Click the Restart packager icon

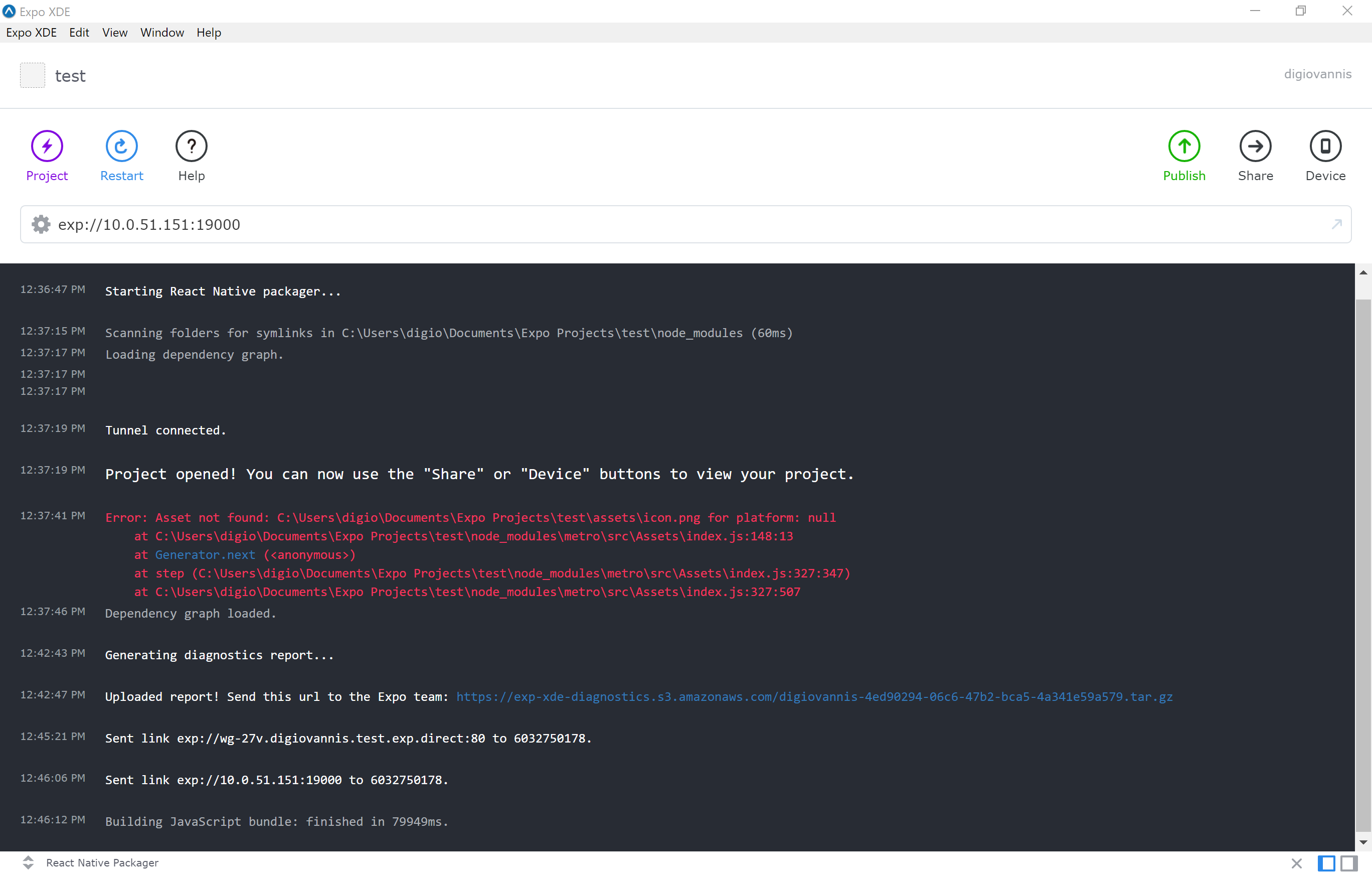point(121,147)
